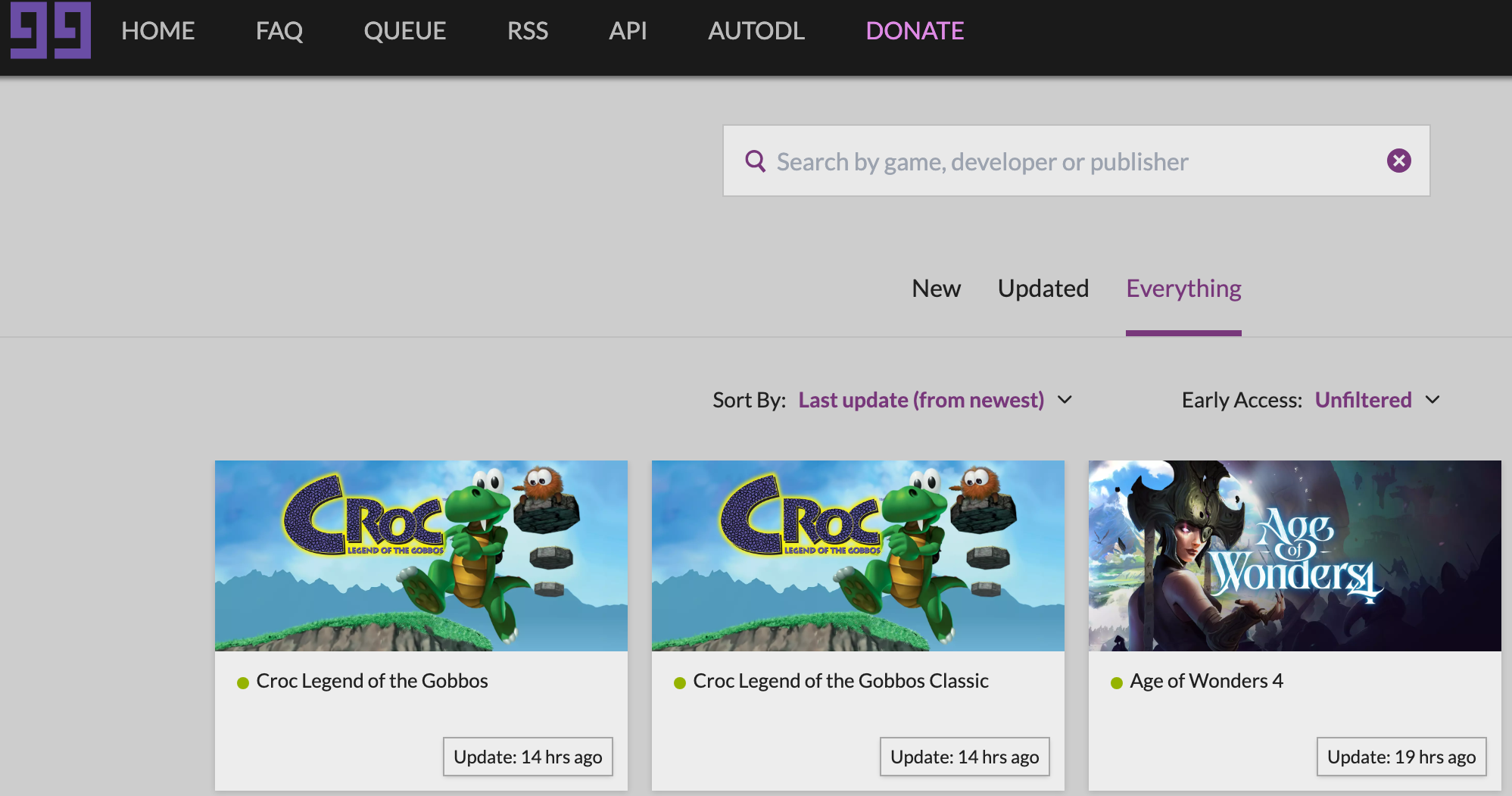Switch to the Updated tab

pyautogui.click(x=1043, y=289)
